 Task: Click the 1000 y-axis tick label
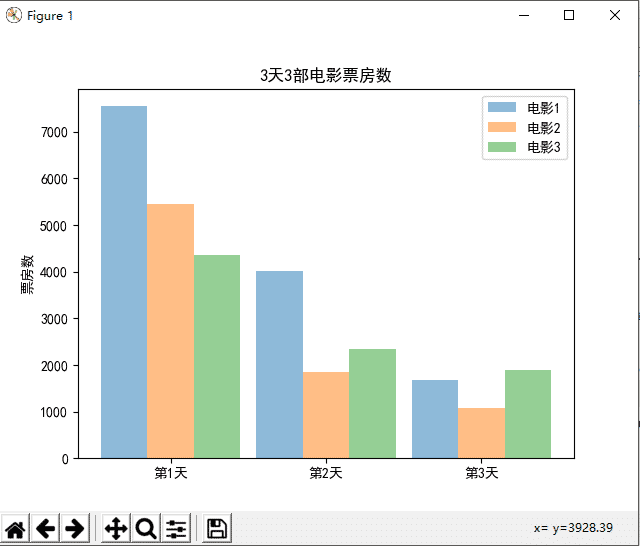[x=54, y=412]
